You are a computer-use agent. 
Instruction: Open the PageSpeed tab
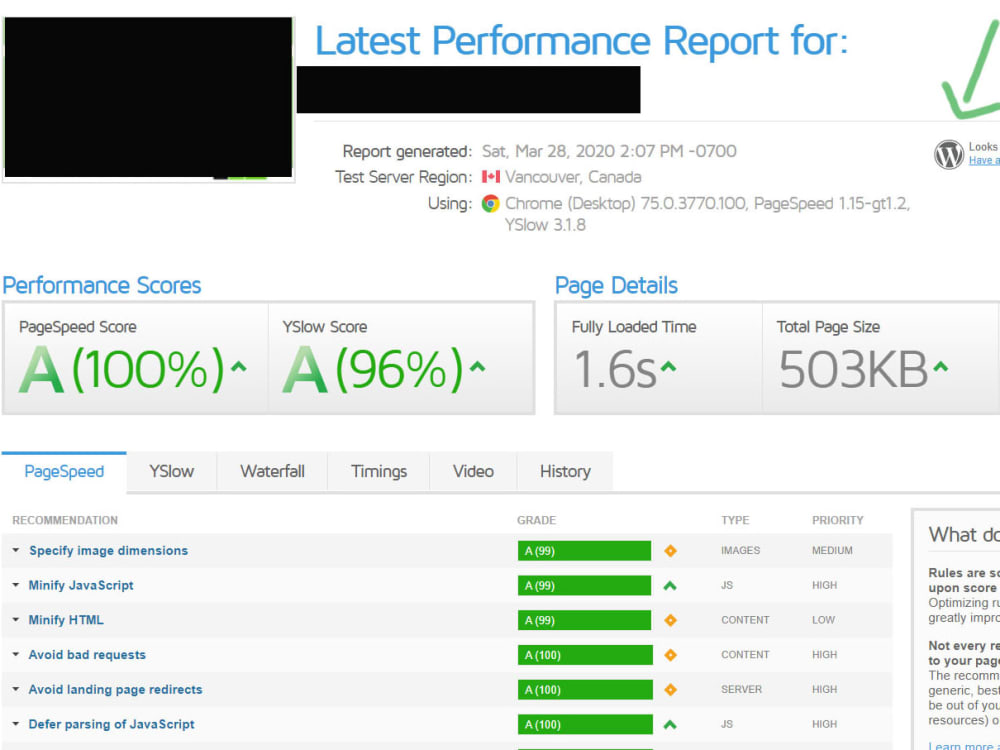64,472
